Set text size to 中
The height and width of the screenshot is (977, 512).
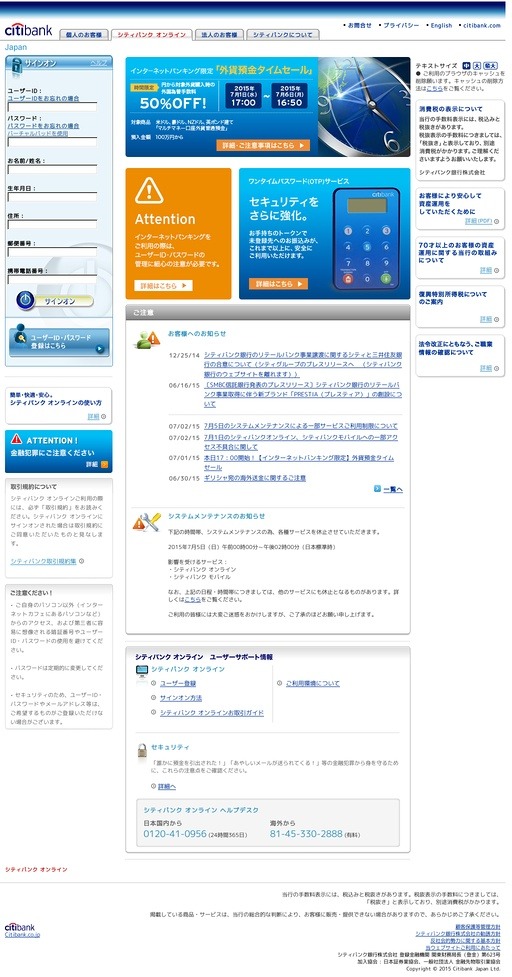tap(467, 65)
